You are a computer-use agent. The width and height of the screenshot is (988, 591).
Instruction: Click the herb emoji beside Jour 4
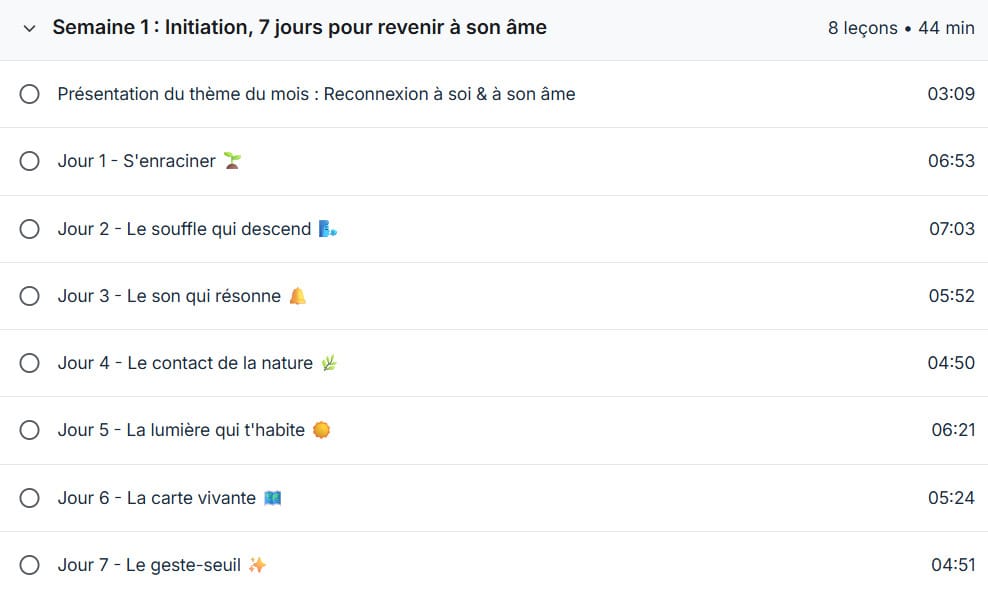(x=329, y=363)
